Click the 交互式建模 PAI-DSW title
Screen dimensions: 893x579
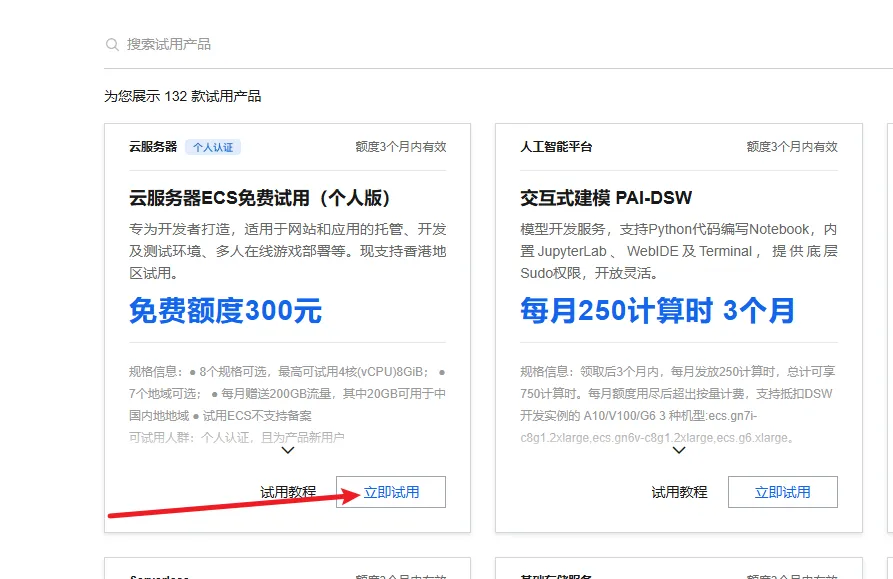[x=606, y=198]
